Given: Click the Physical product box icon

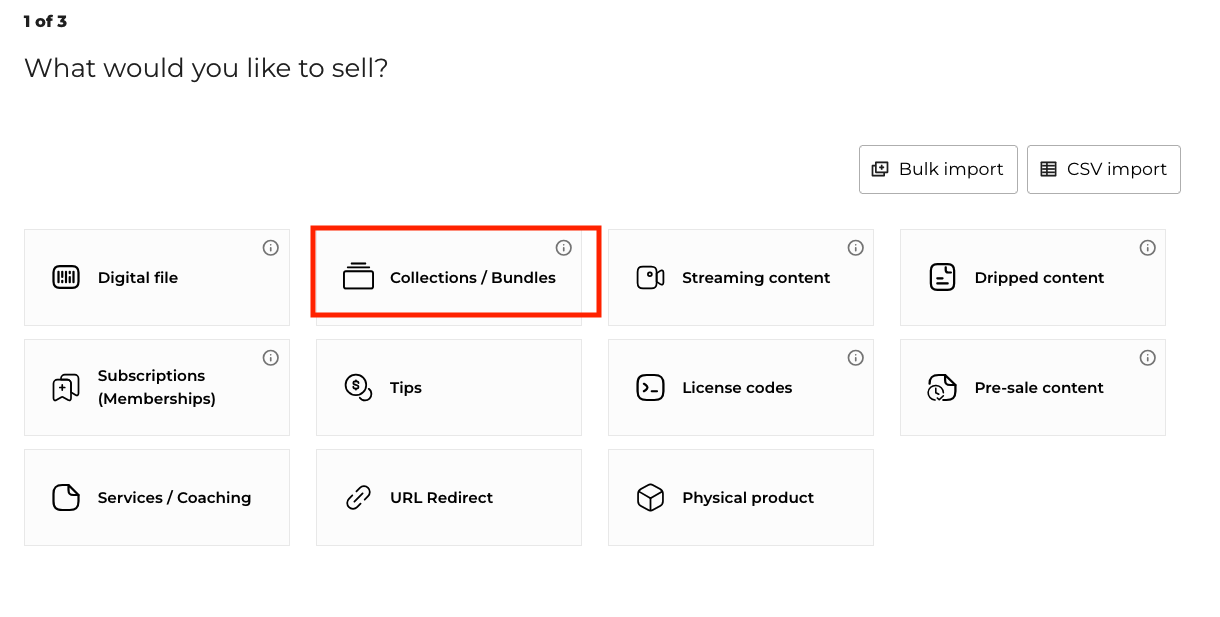Looking at the screenshot, I should (x=650, y=497).
